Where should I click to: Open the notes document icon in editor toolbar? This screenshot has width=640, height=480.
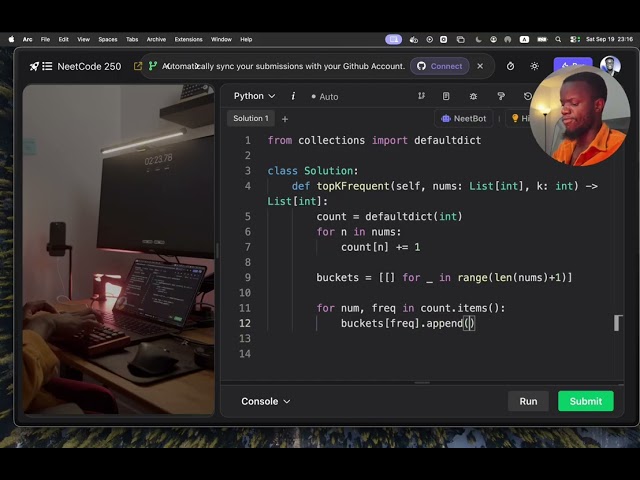(x=446, y=96)
